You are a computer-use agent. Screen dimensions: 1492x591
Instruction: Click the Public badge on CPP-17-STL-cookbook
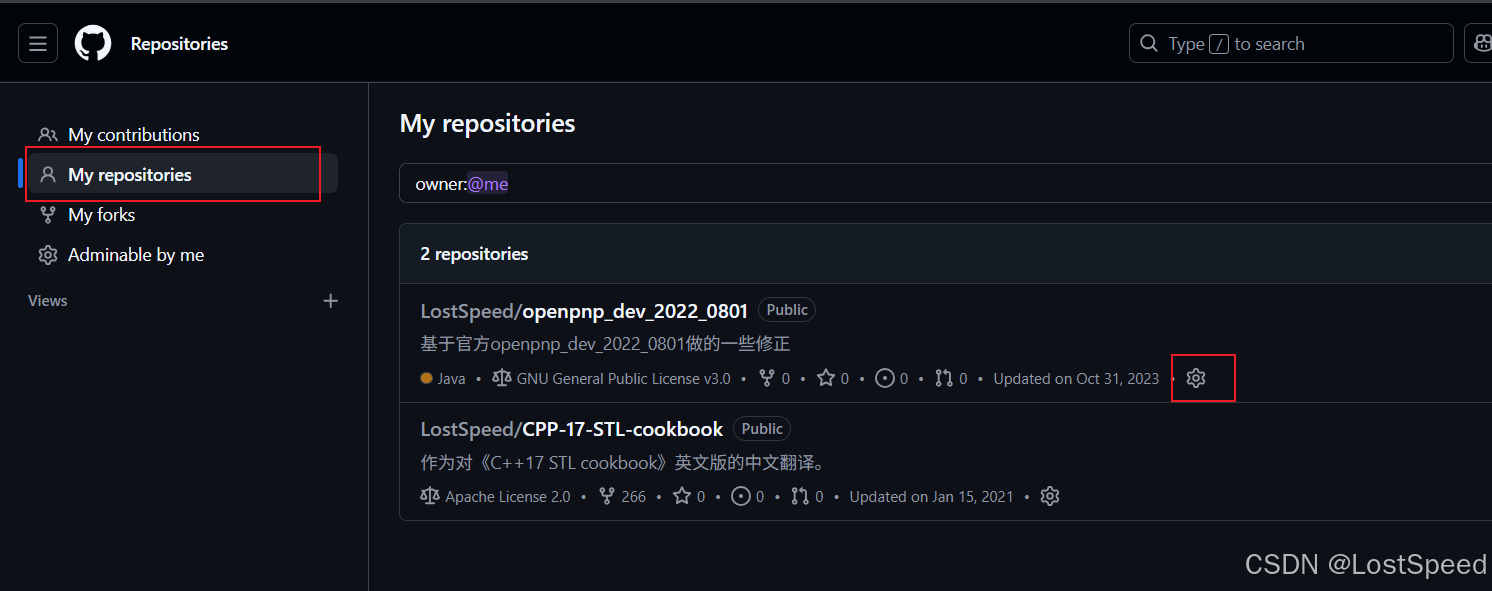[x=762, y=428]
